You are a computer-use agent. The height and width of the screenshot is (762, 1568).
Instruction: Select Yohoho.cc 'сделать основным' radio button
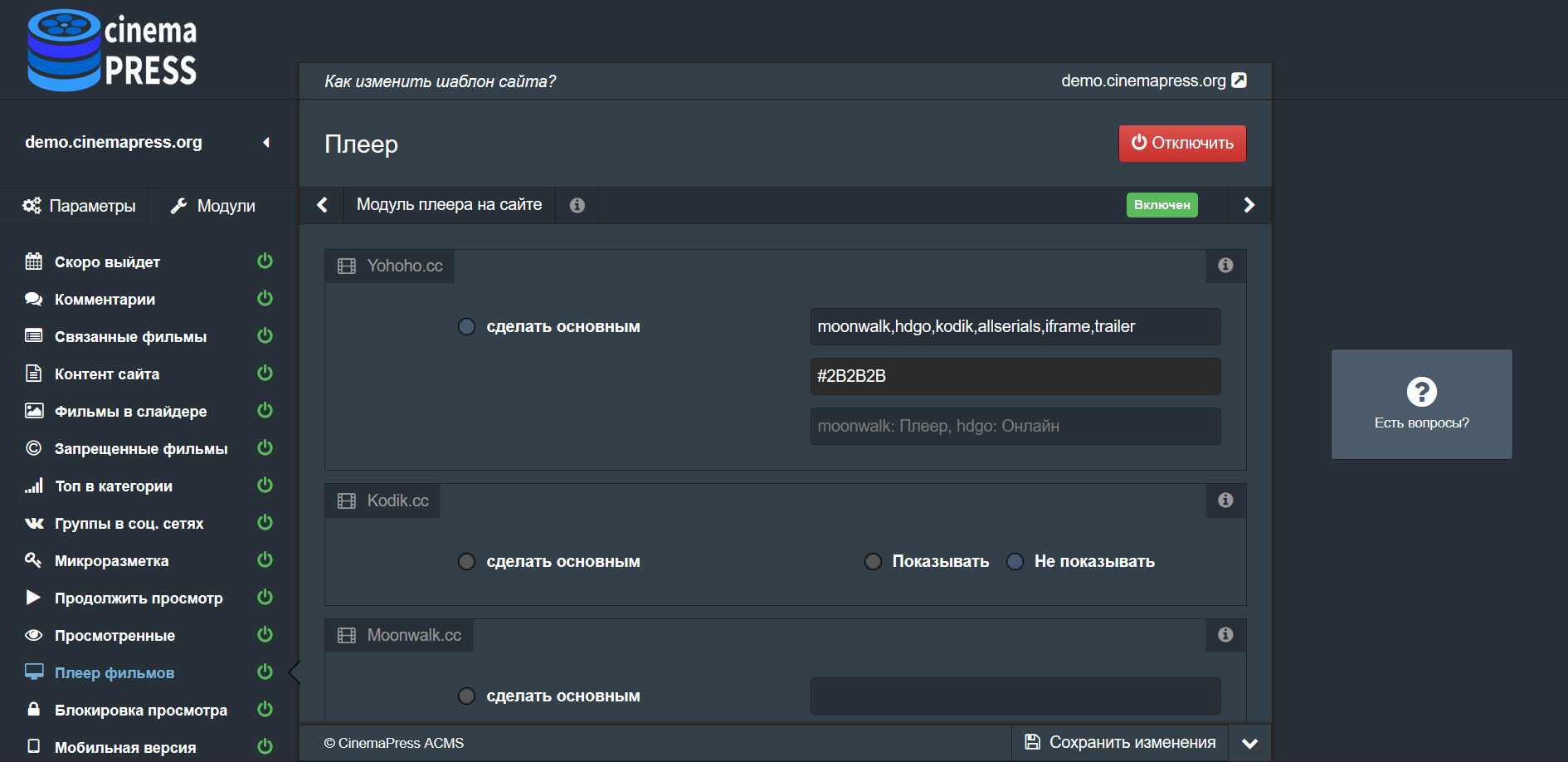click(x=467, y=327)
